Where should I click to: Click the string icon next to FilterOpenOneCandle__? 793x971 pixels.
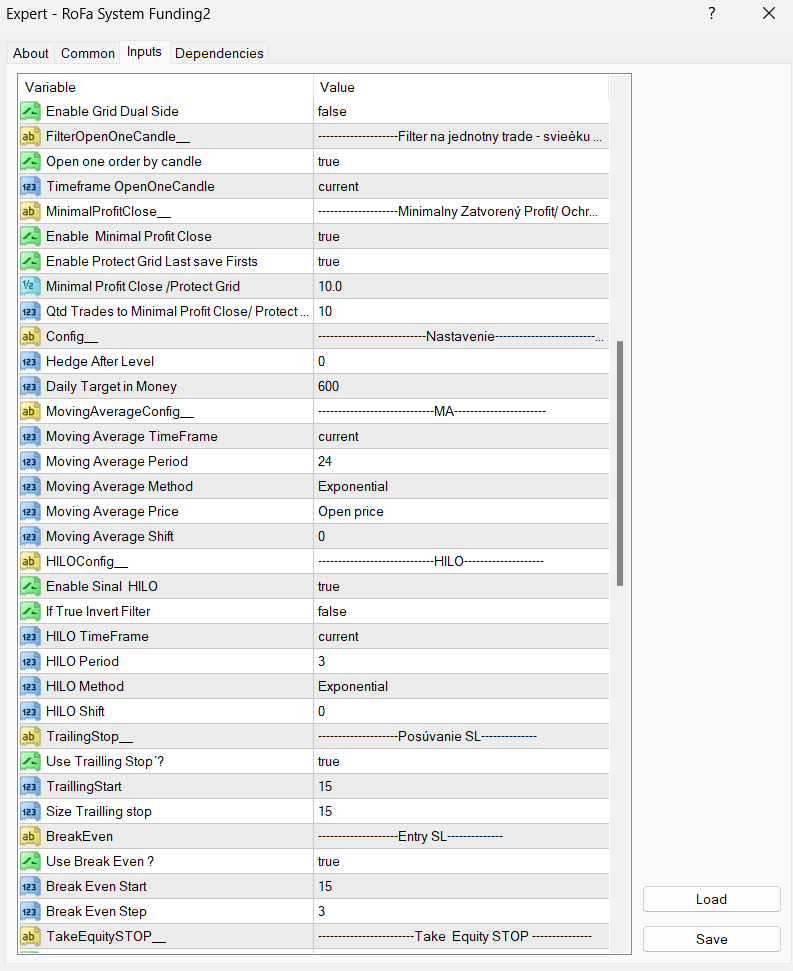[30, 136]
